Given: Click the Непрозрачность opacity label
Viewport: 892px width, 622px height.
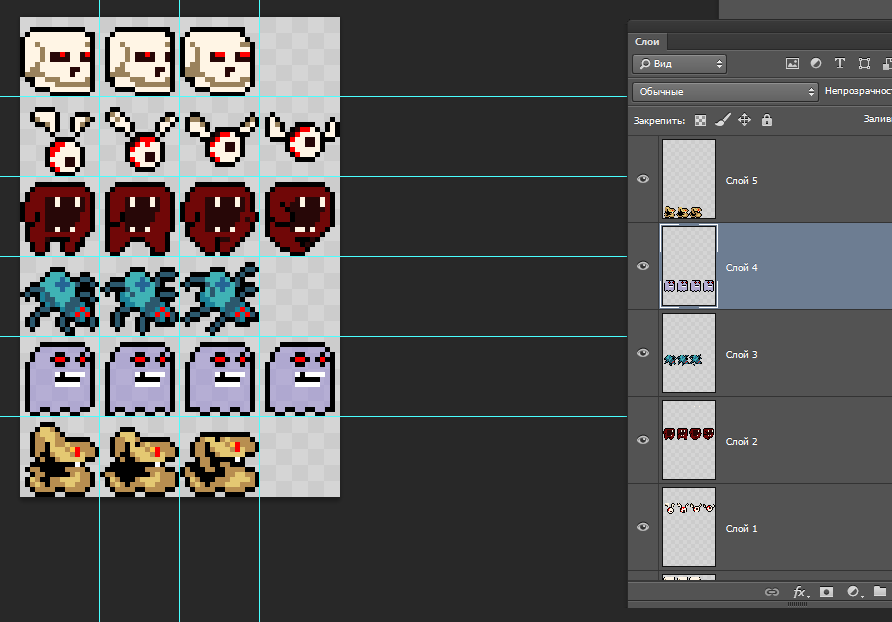Looking at the screenshot, I should 858,91.
